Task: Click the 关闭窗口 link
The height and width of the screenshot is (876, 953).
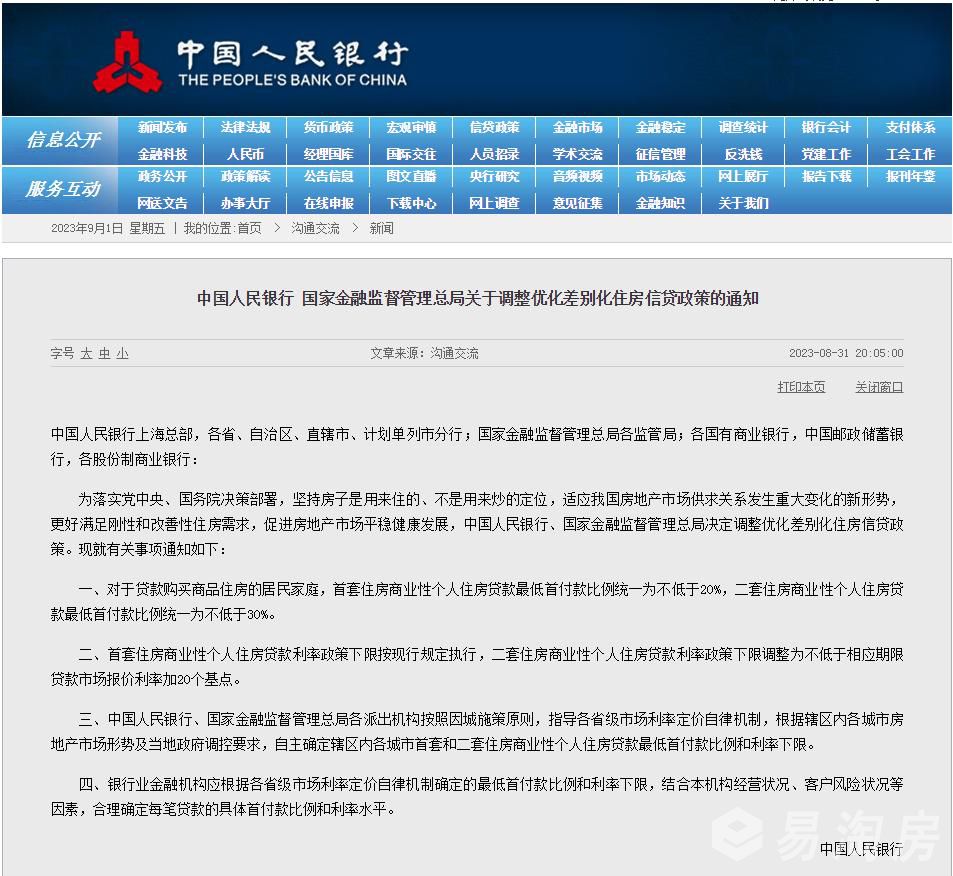Action: point(879,387)
